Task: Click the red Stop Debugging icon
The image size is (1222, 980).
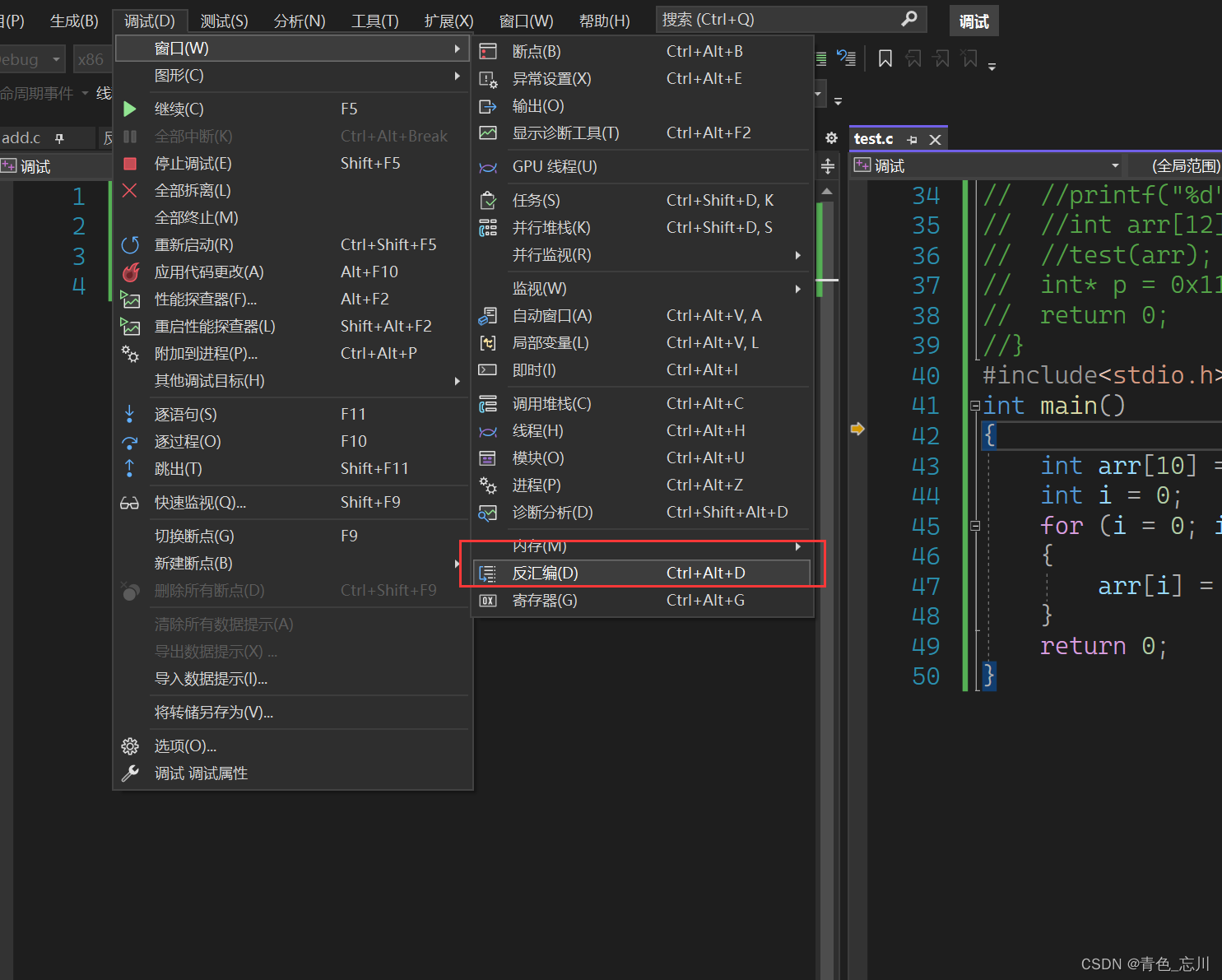Action: (130, 164)
